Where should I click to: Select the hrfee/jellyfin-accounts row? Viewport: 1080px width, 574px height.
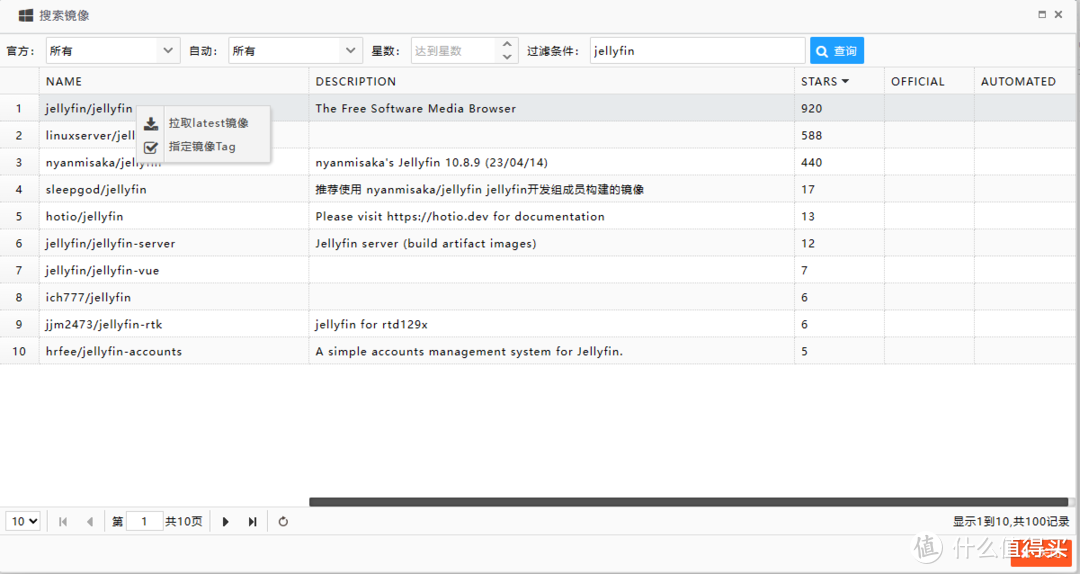point(537,351)
